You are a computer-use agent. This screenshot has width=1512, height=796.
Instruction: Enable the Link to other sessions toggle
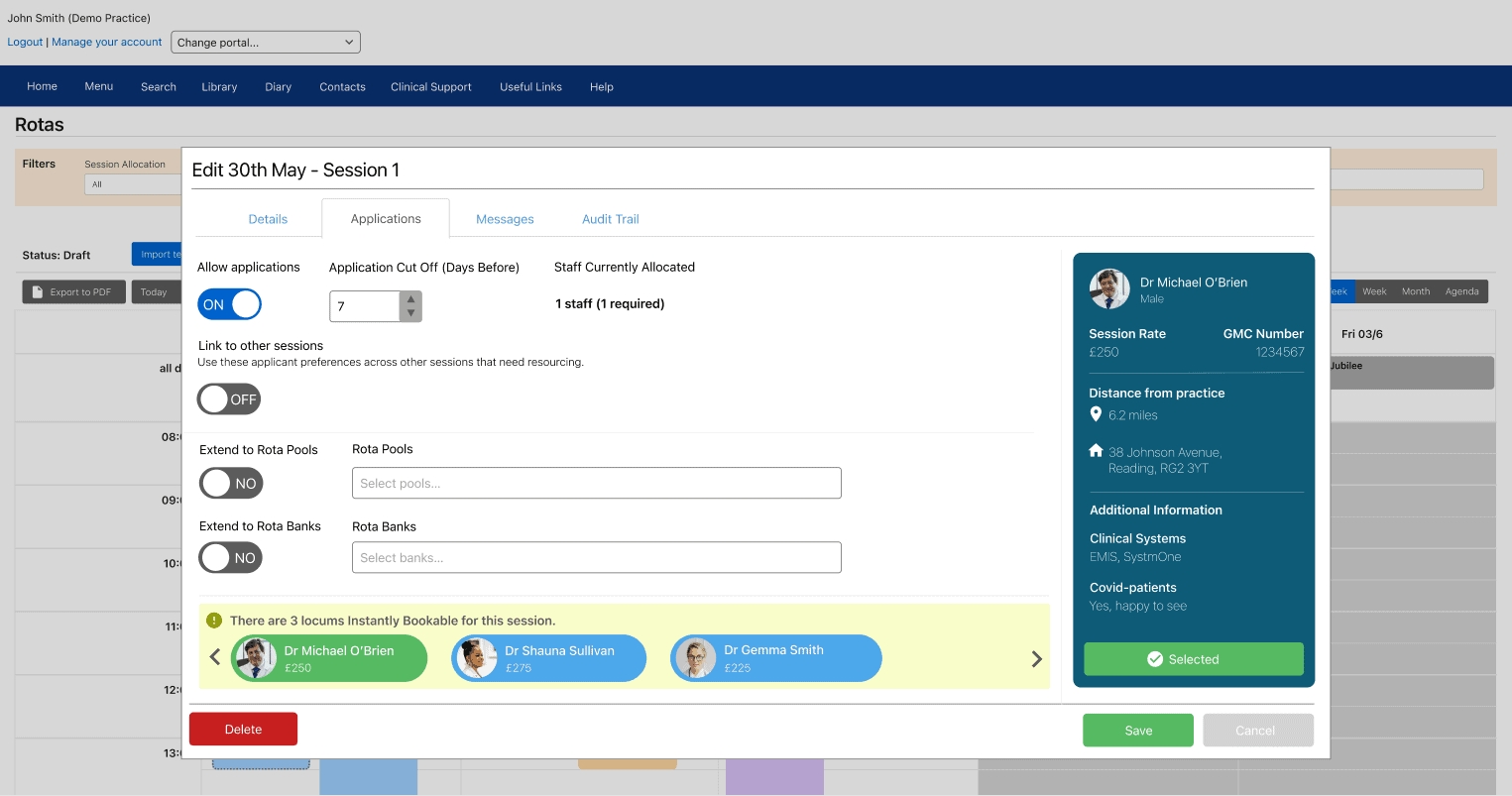(229, 399)
